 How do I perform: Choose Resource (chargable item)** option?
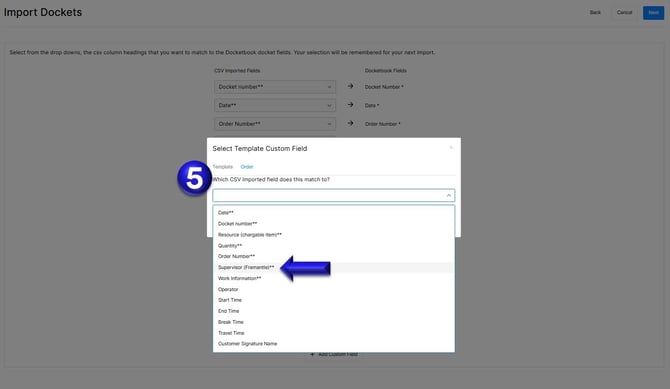[x=334, y=235]
